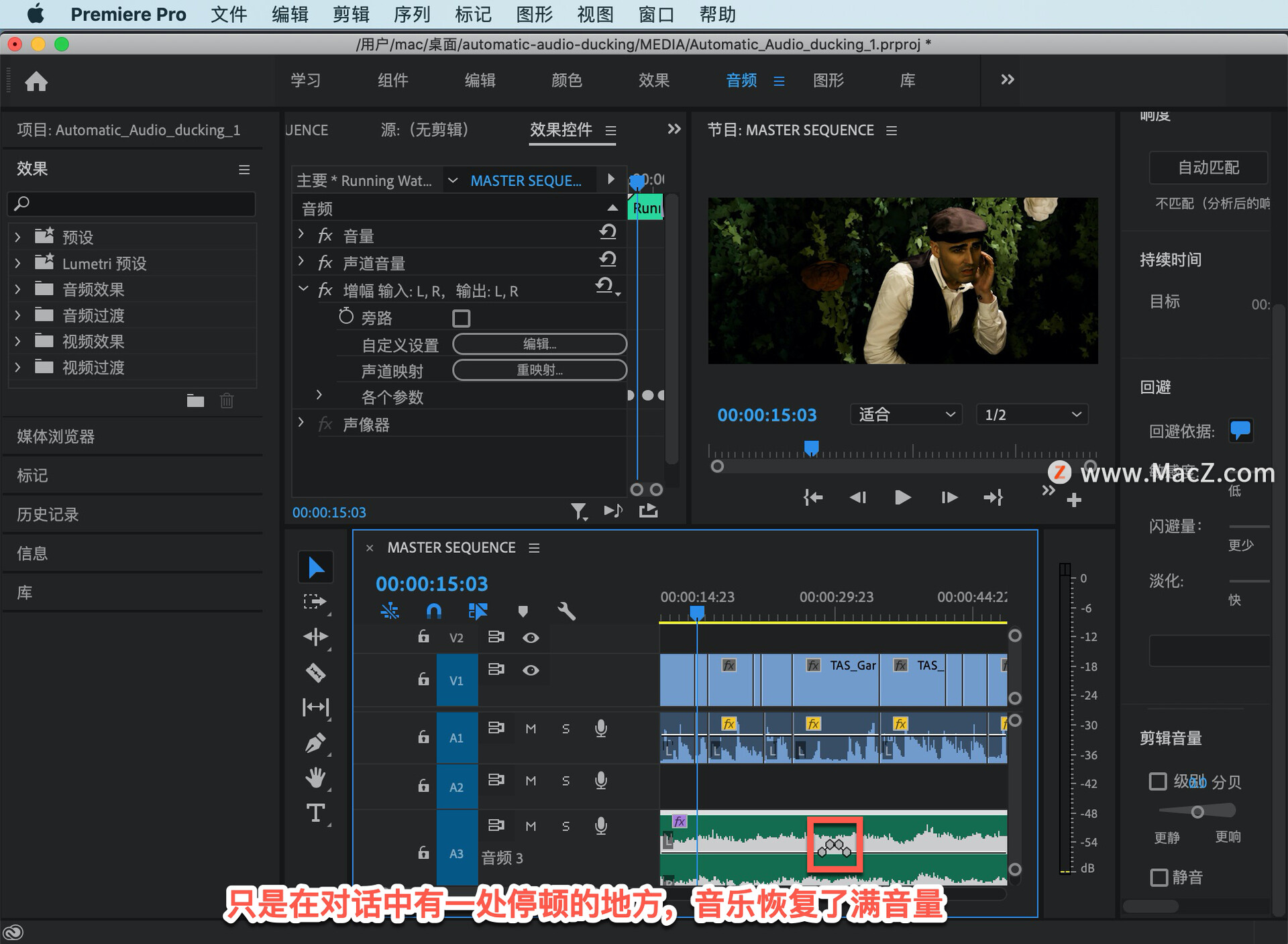
Task: Open timeline display settings wrench
Action: point(567,611)
